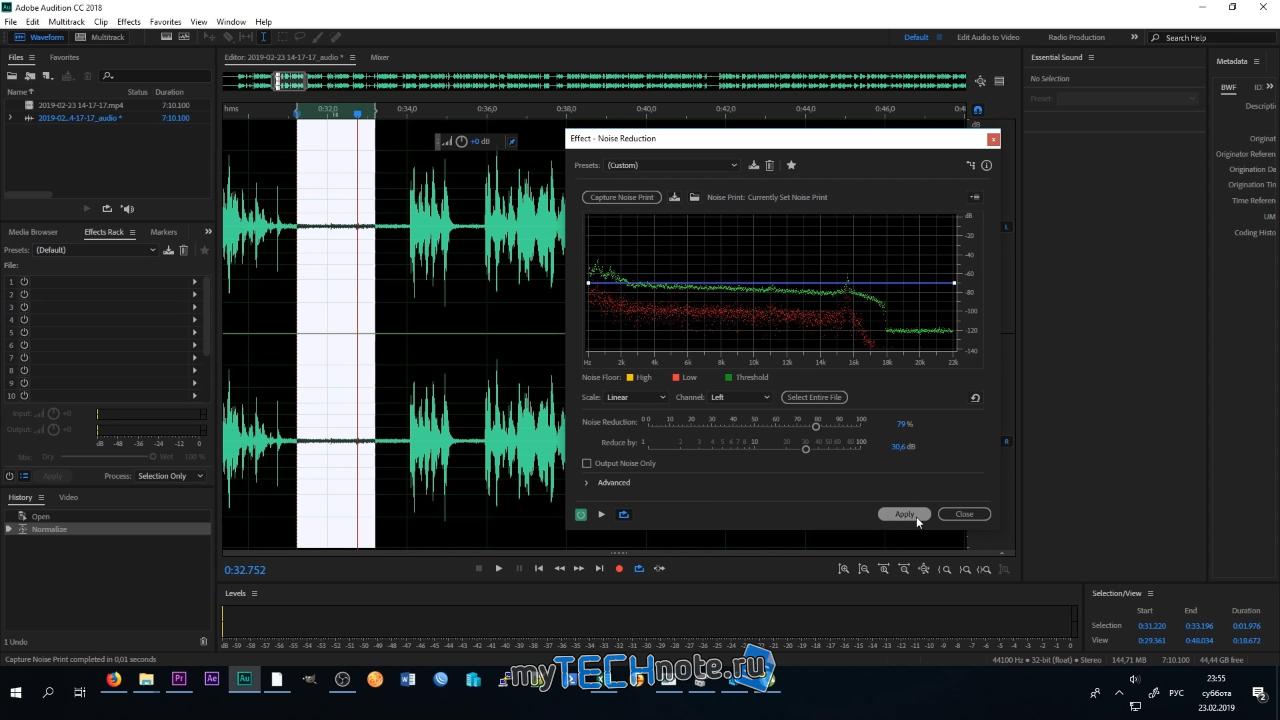Play audio in the editor transport
The height and width of the screenshot is (720, 1280).
tap(498, 568)
